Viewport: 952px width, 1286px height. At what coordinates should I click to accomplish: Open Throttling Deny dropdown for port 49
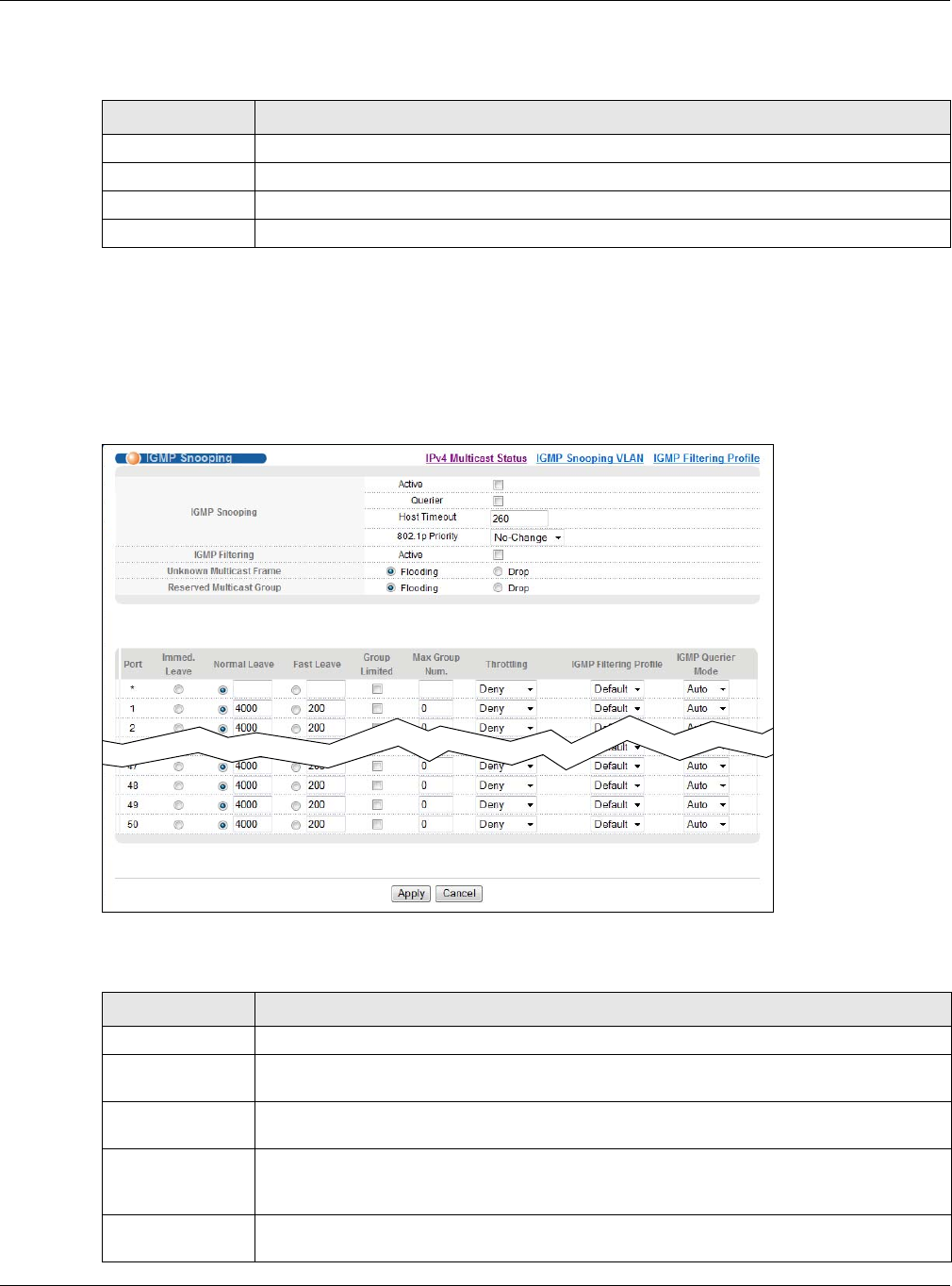pos(506,804)
